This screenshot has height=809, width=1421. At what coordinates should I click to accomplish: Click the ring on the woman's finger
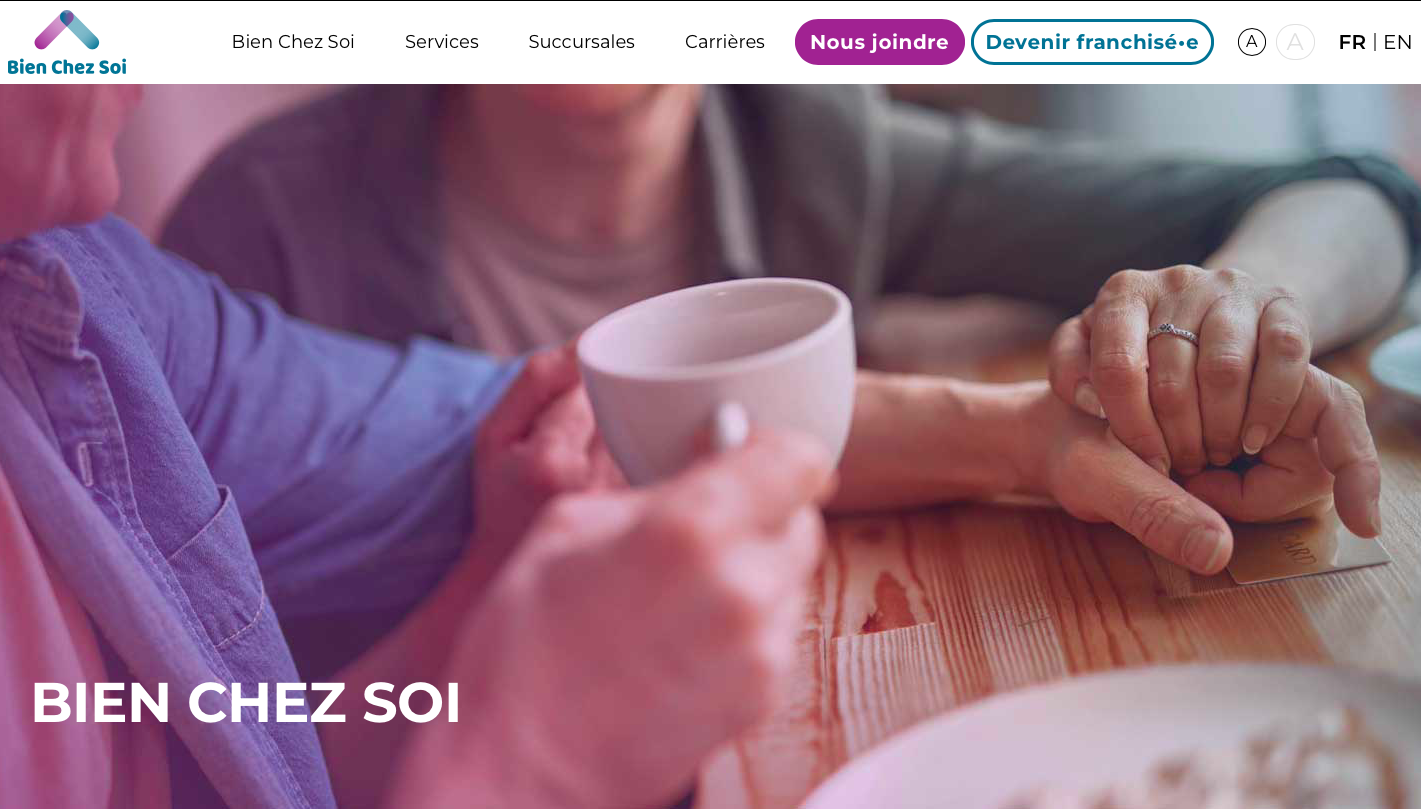[1173, 334]
